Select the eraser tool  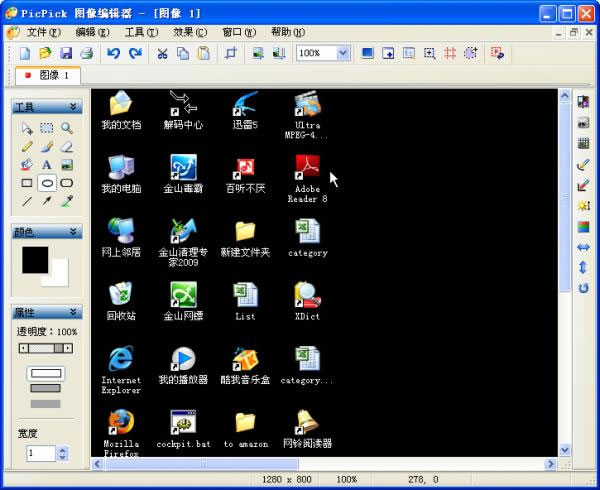67,147
